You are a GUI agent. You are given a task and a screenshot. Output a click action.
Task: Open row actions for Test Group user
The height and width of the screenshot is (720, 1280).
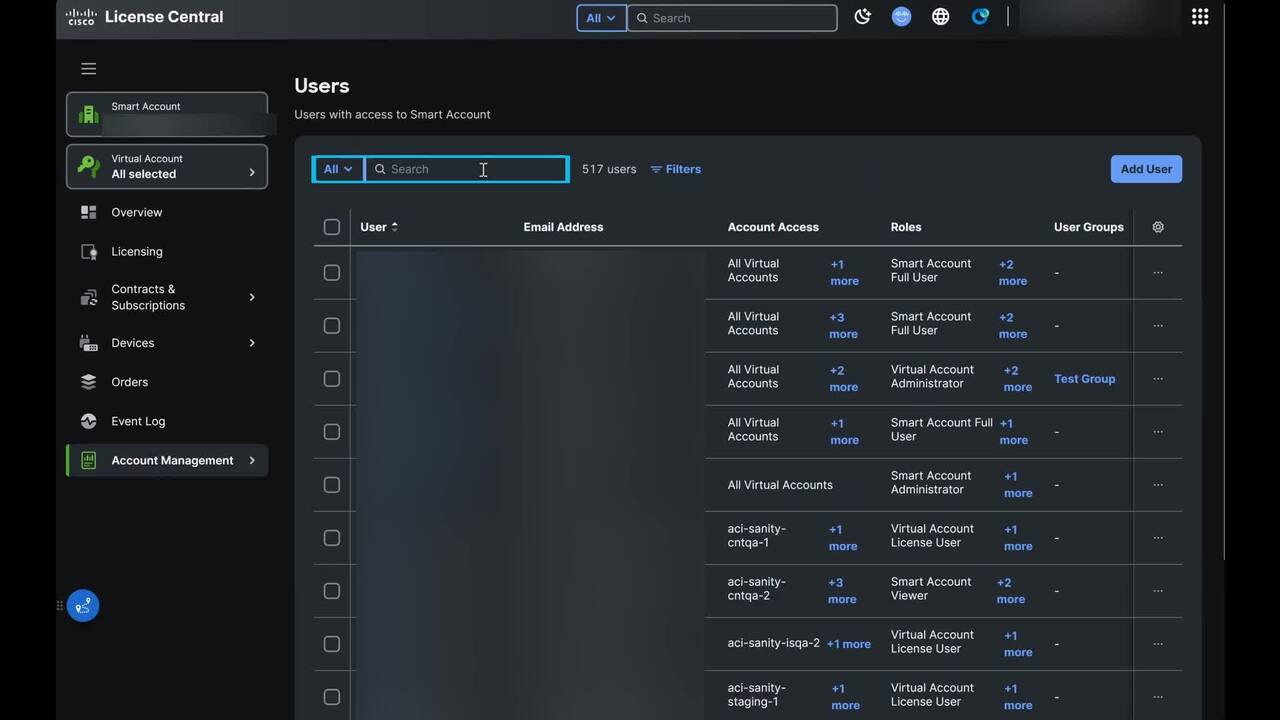pos(1158,379)
